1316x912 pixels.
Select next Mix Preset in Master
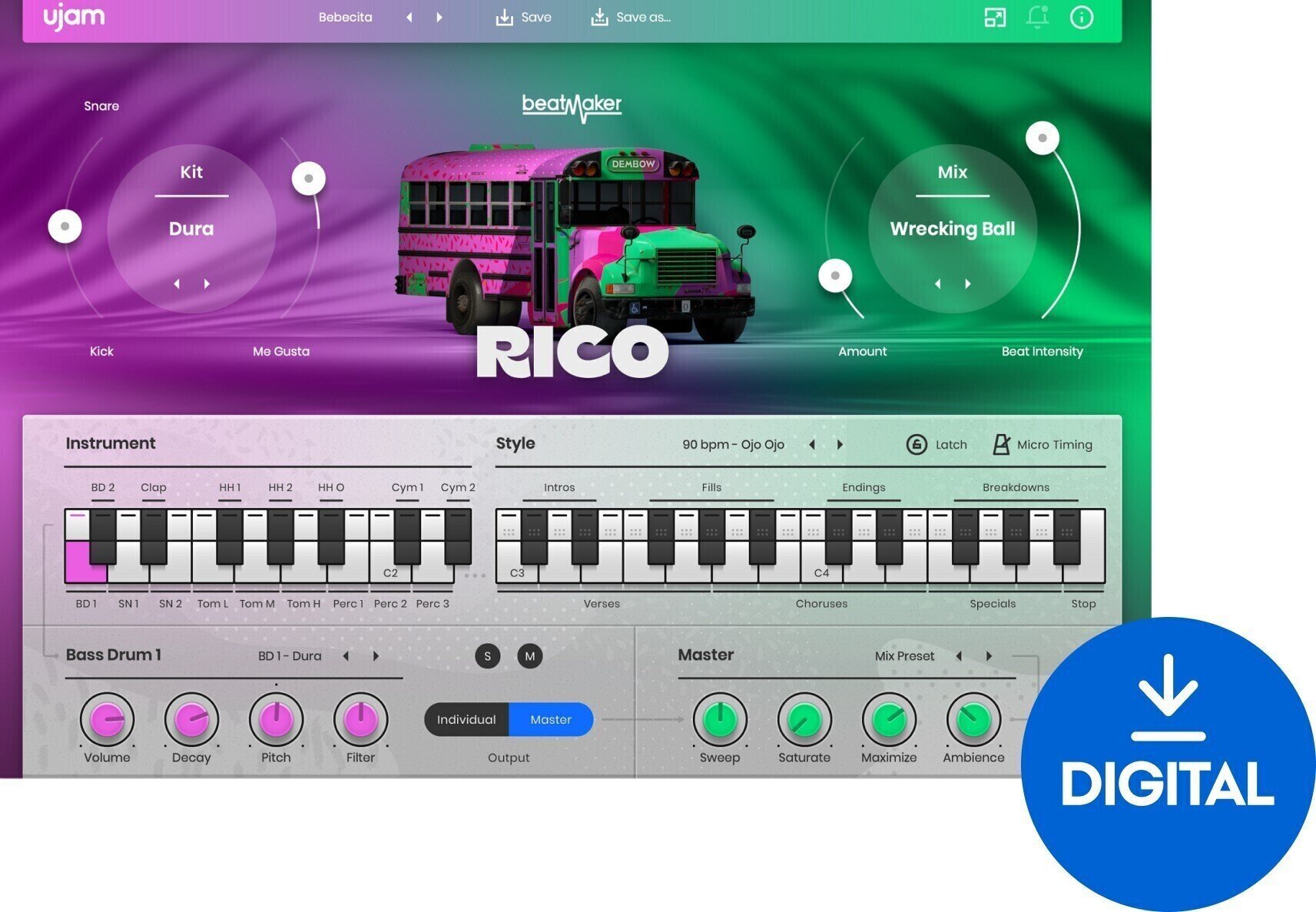[989, 655]
